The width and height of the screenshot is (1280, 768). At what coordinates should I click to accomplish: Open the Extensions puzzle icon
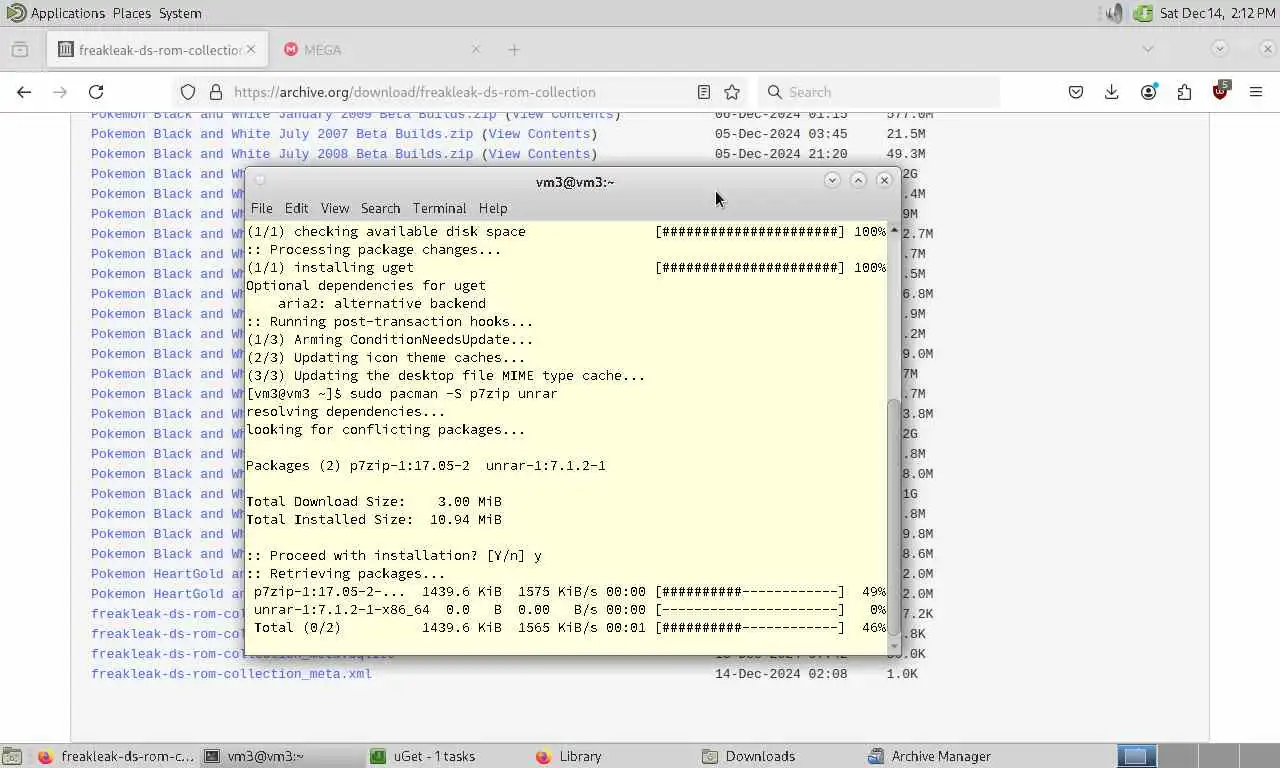(x=1184, y=92)
